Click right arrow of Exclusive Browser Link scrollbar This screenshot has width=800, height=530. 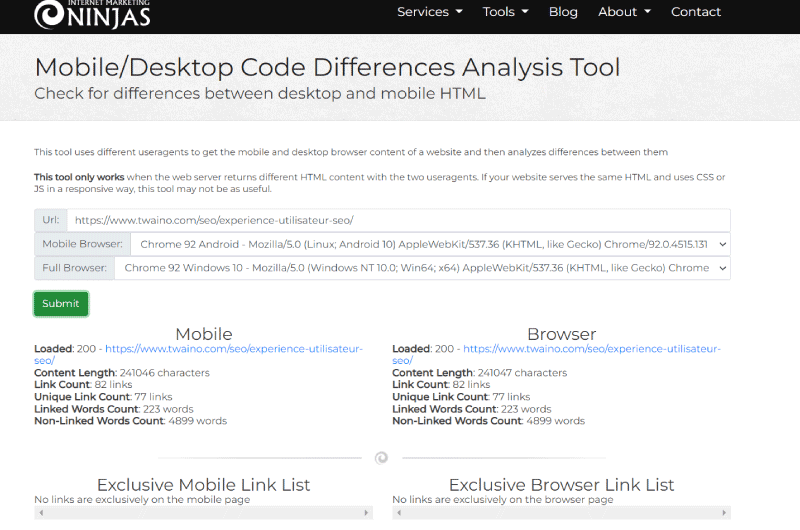click(x=724, y=513)
